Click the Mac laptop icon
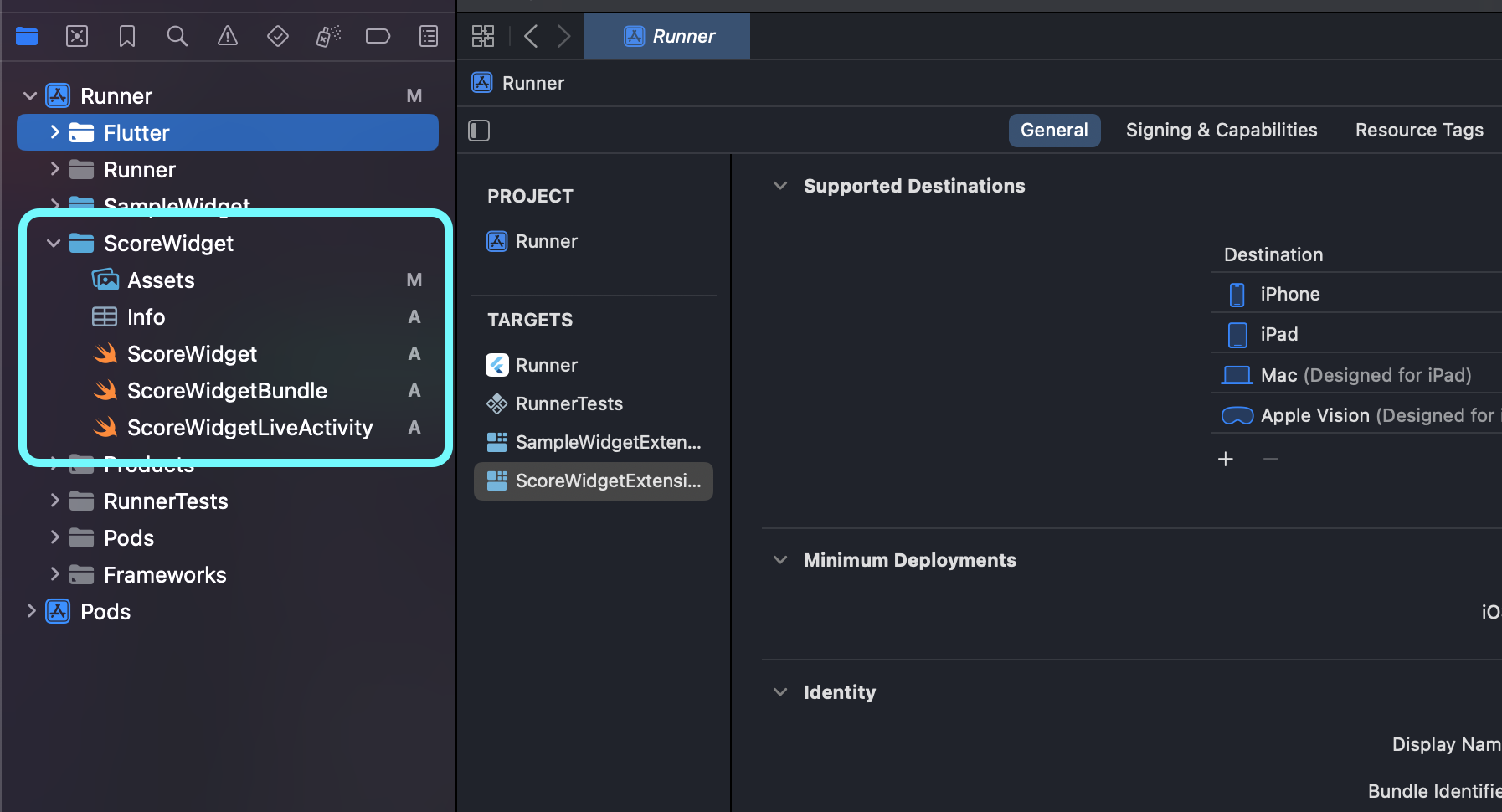This screenshot has width=1502, height=812. click(1237, 375)
